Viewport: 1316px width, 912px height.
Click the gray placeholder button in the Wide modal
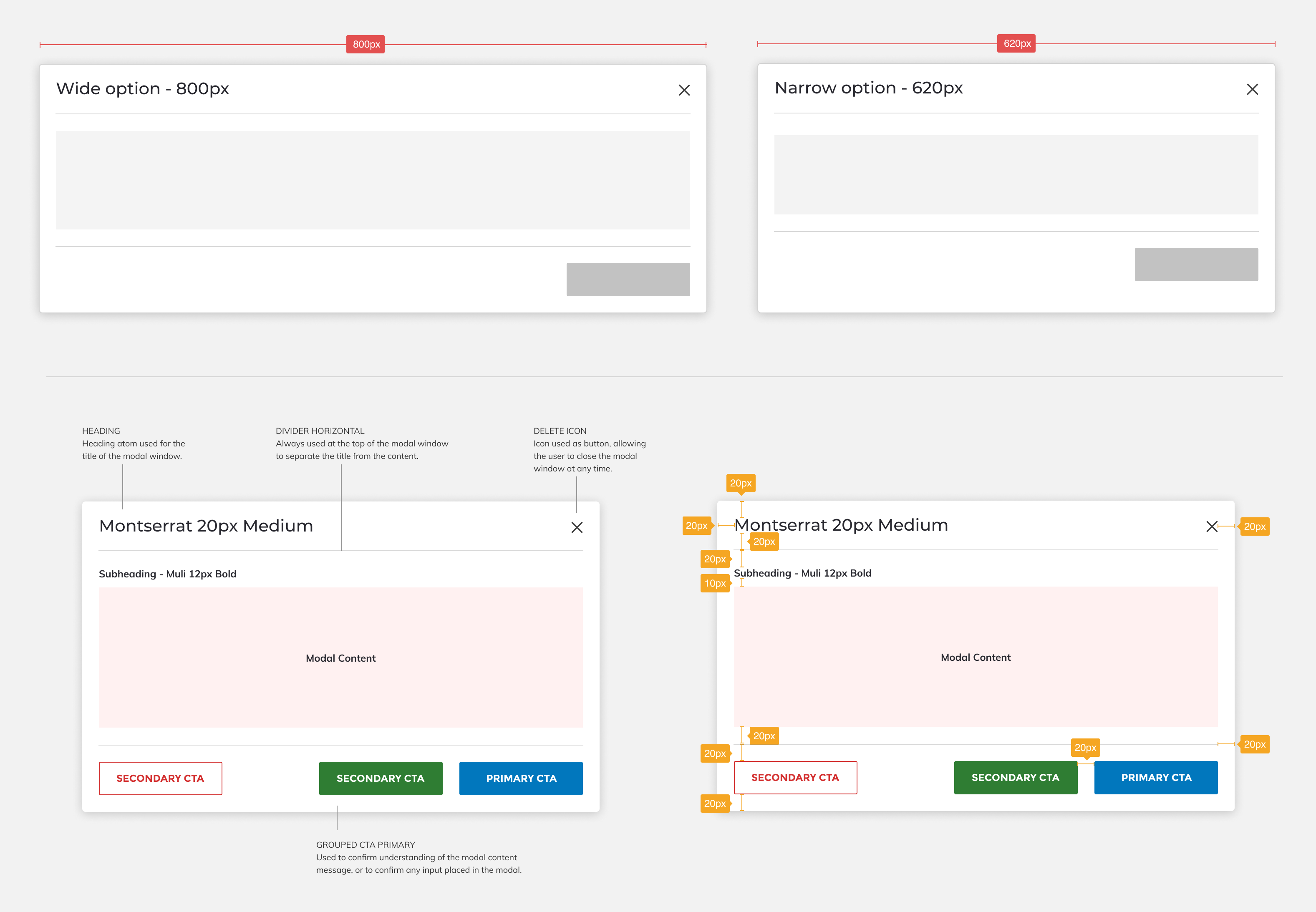pos(628,280)
